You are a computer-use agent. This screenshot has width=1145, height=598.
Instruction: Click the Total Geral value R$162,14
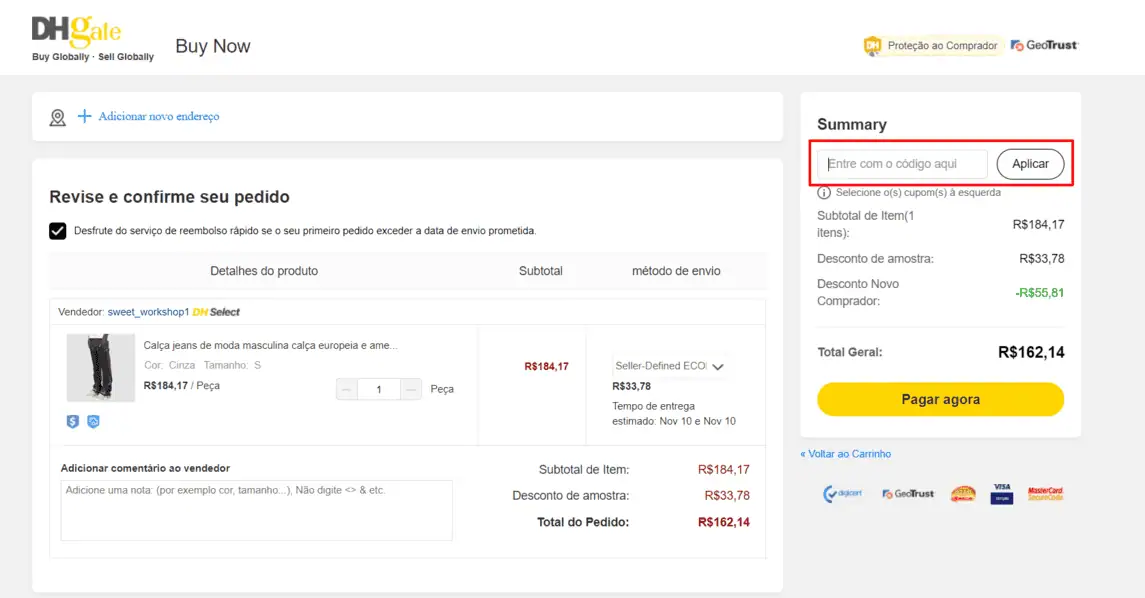(1030, 352)
